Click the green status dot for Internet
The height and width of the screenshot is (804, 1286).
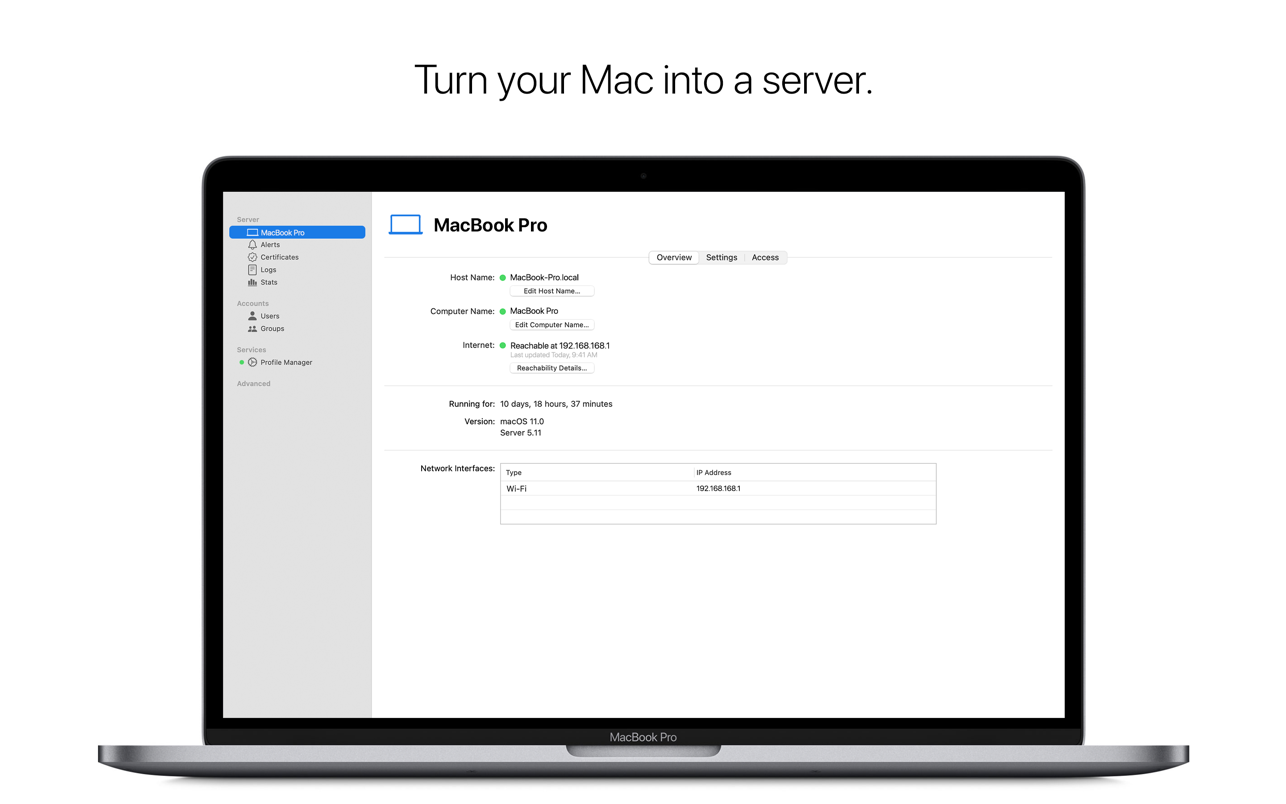[503, 346]
